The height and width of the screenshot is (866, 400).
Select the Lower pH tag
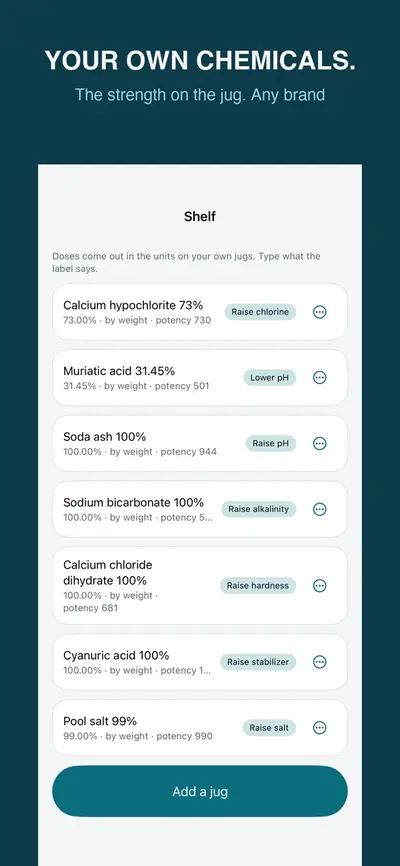pyautogui.click(x=270, y=378)
